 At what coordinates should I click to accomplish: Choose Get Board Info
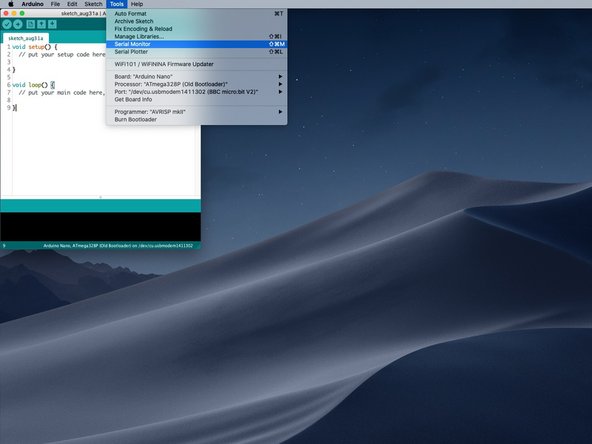(x=196, y=99)
